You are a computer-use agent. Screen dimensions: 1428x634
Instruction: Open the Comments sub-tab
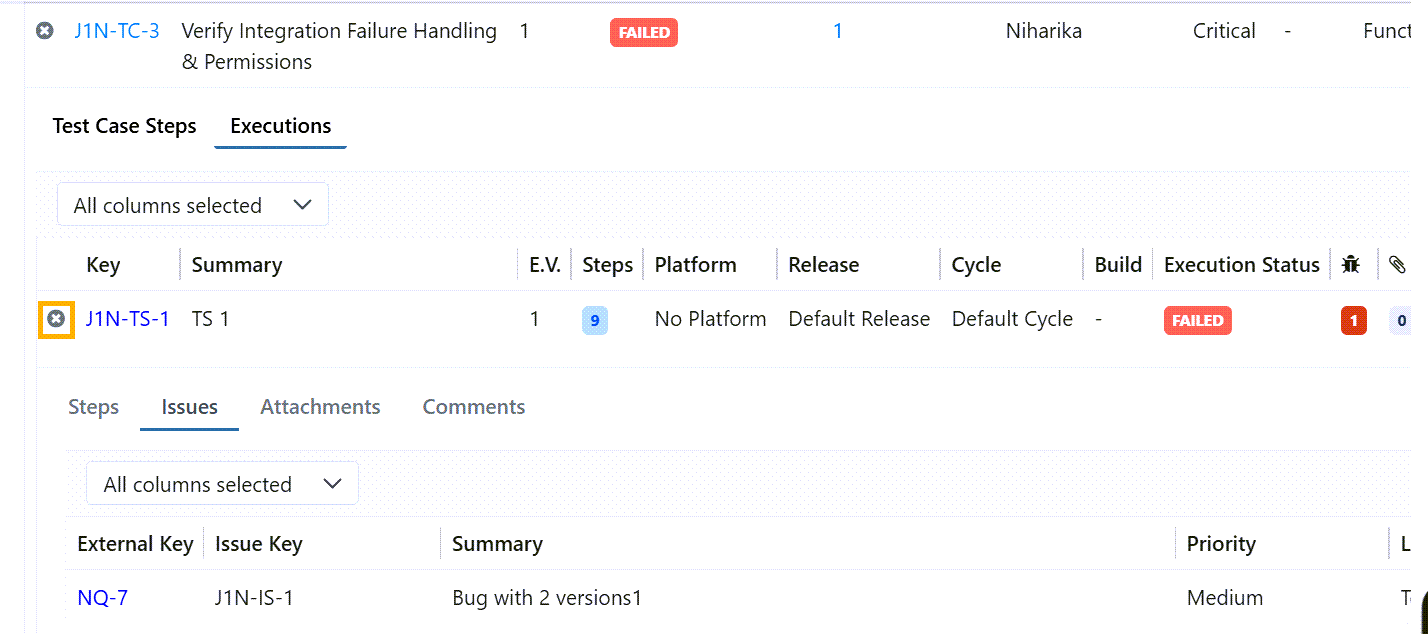(x=473, y=407)
